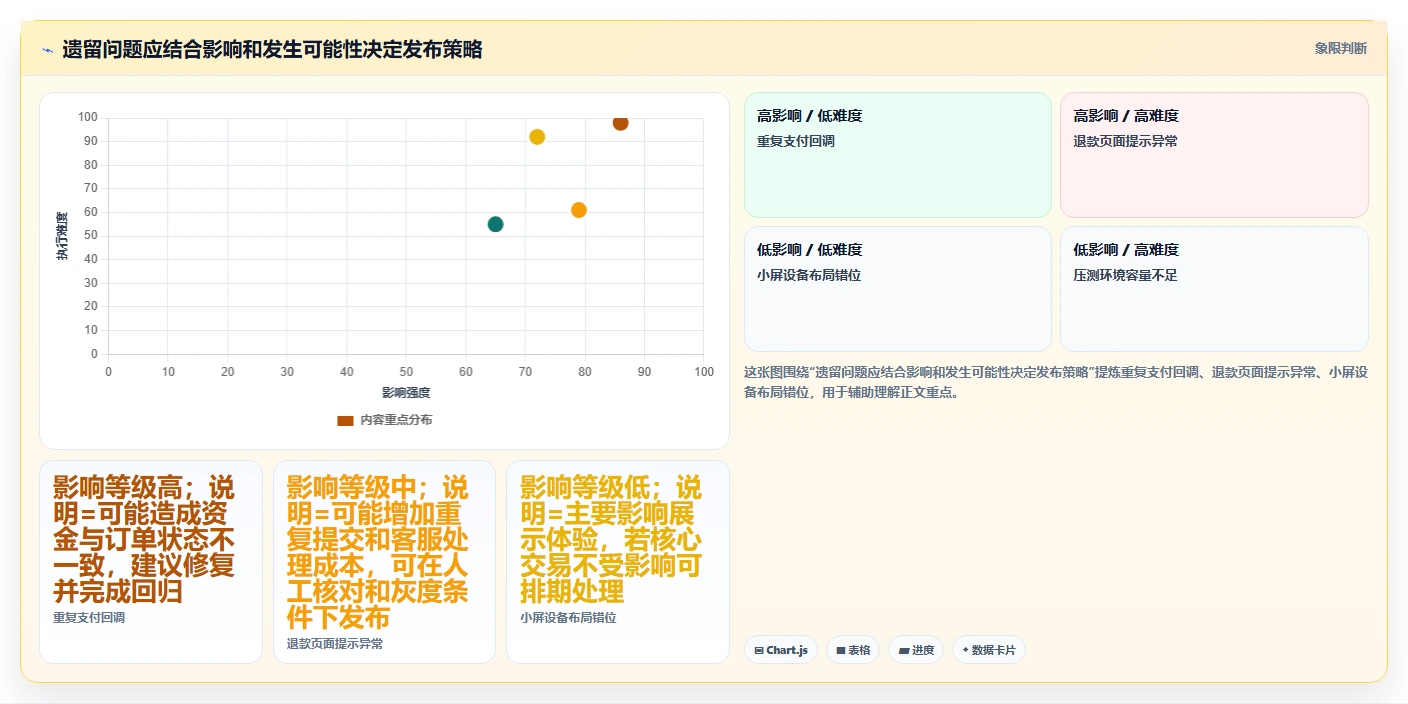Click the 象限判断 badge in the header

coord(1340,49)
